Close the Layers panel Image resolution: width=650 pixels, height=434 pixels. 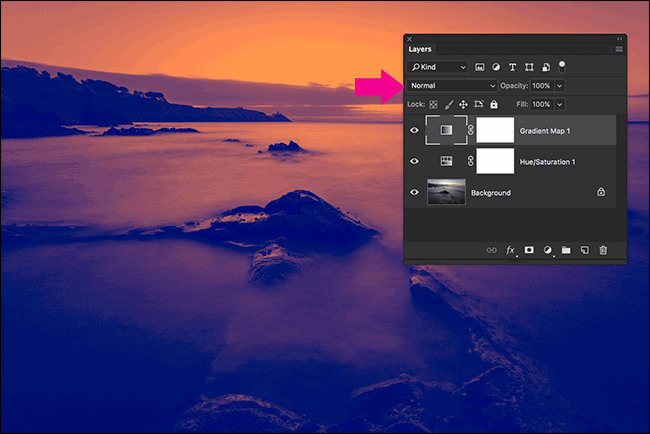[409, 39]
